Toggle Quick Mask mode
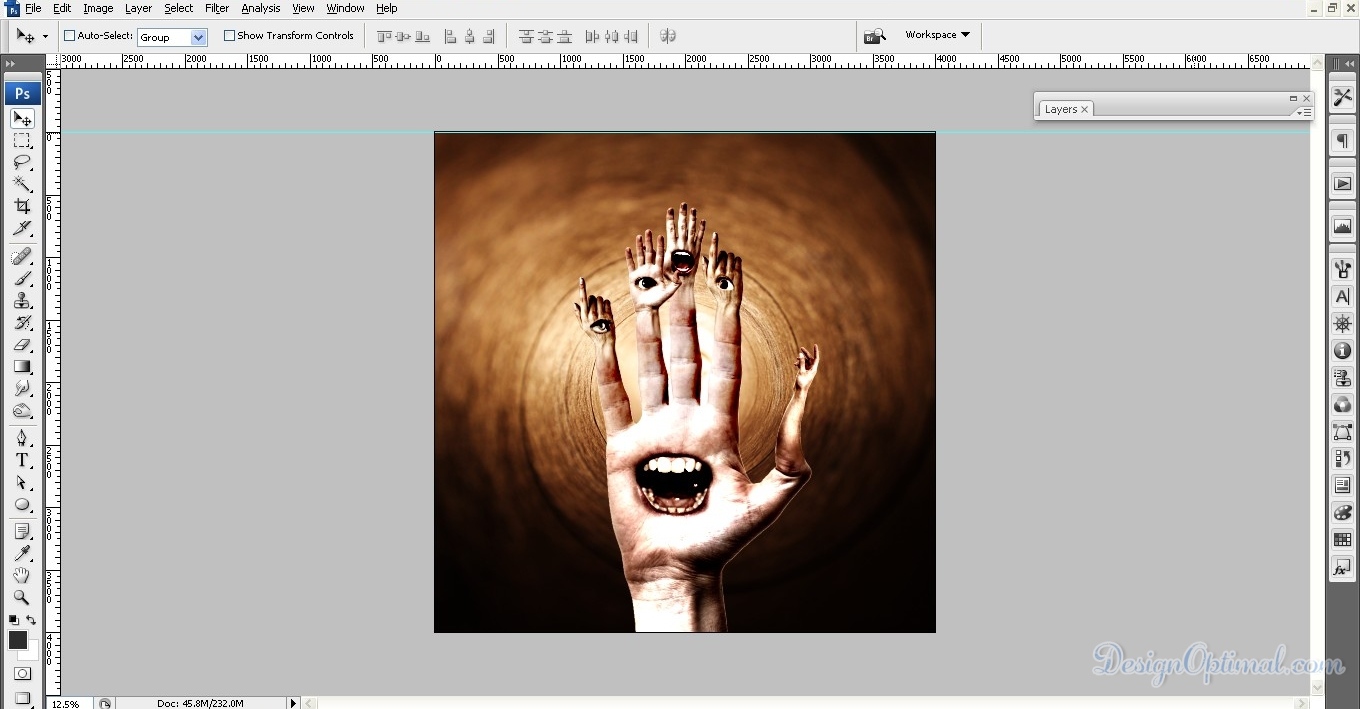This screenshot has width=1360, height=709. point(22,674)
